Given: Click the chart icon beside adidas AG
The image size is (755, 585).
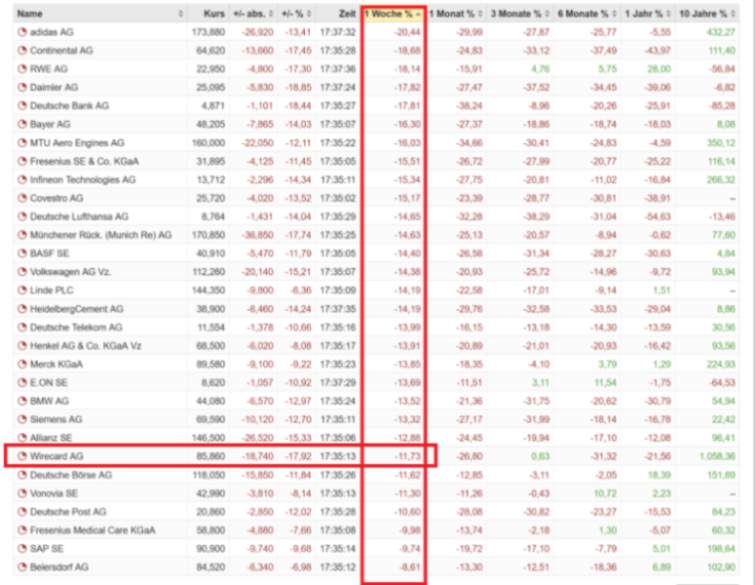Looking at the screenshot, I should (x=22, y=32).
